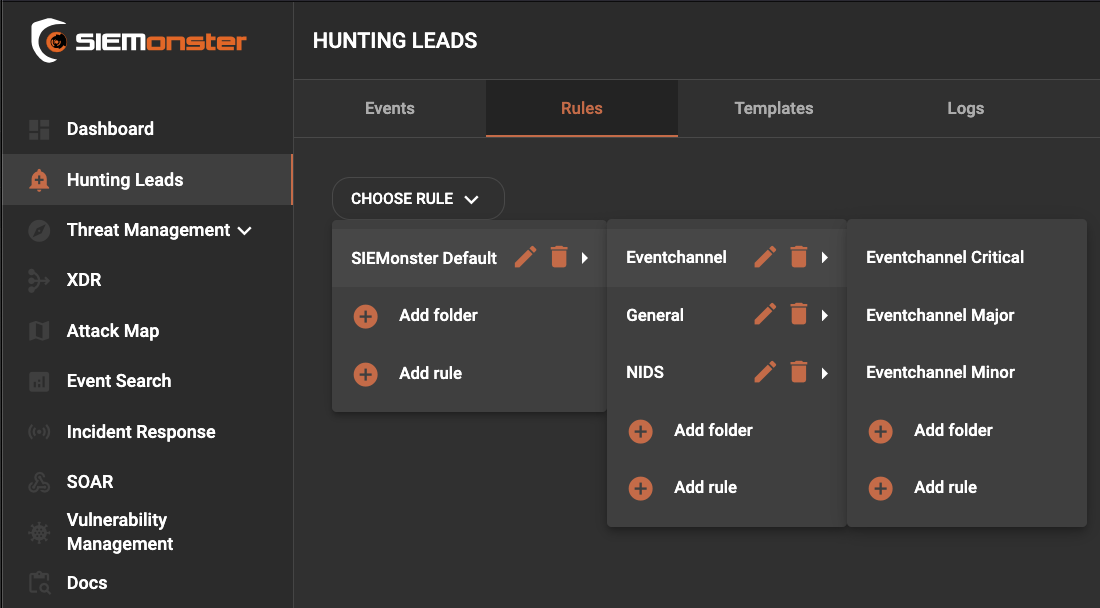Click the trash icon for General folder

click(x=798, y=315)
